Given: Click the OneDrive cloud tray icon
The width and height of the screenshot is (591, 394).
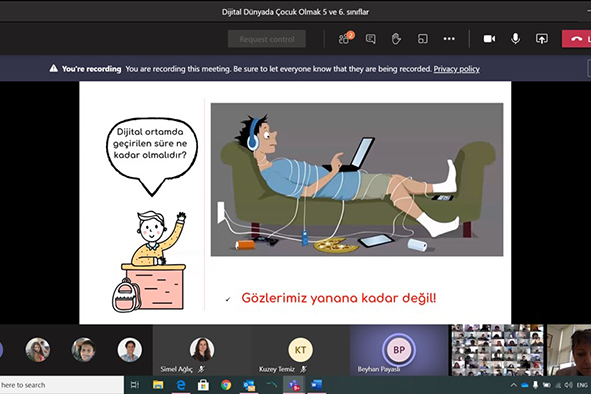Looking at the screenshot, I should click(x=525, y=385).
